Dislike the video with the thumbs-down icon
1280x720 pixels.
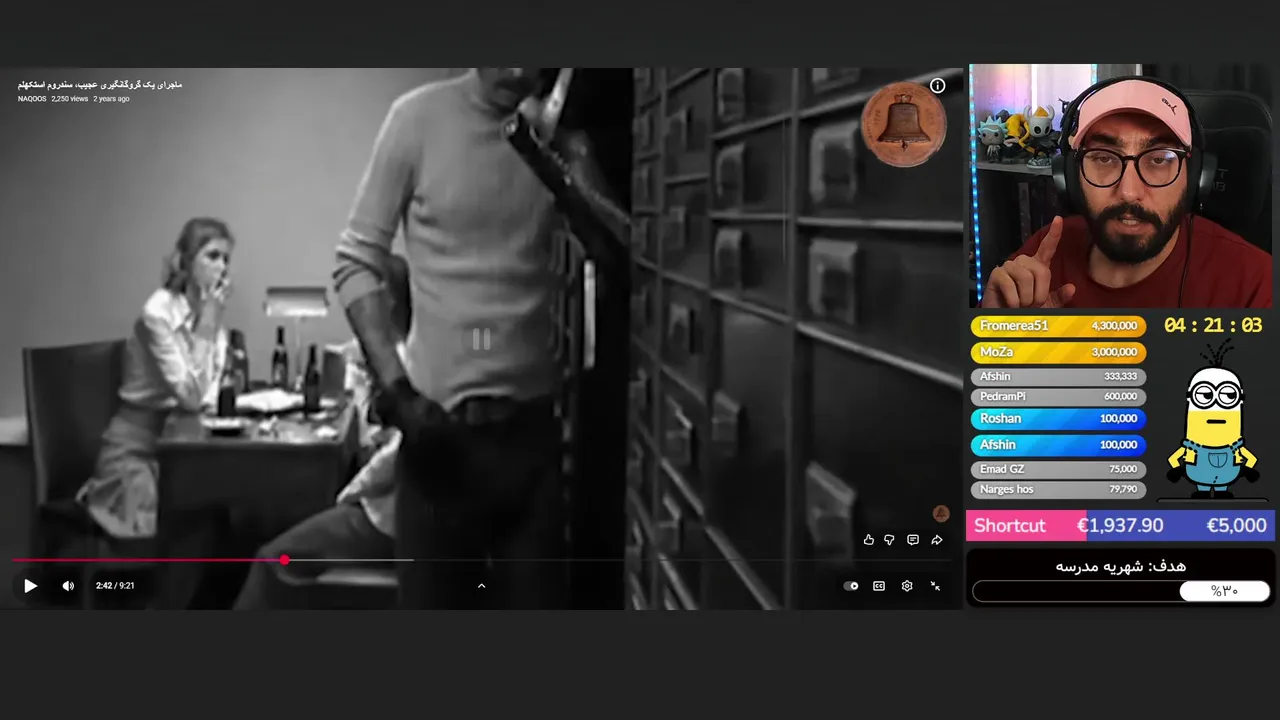pos(889,540)
